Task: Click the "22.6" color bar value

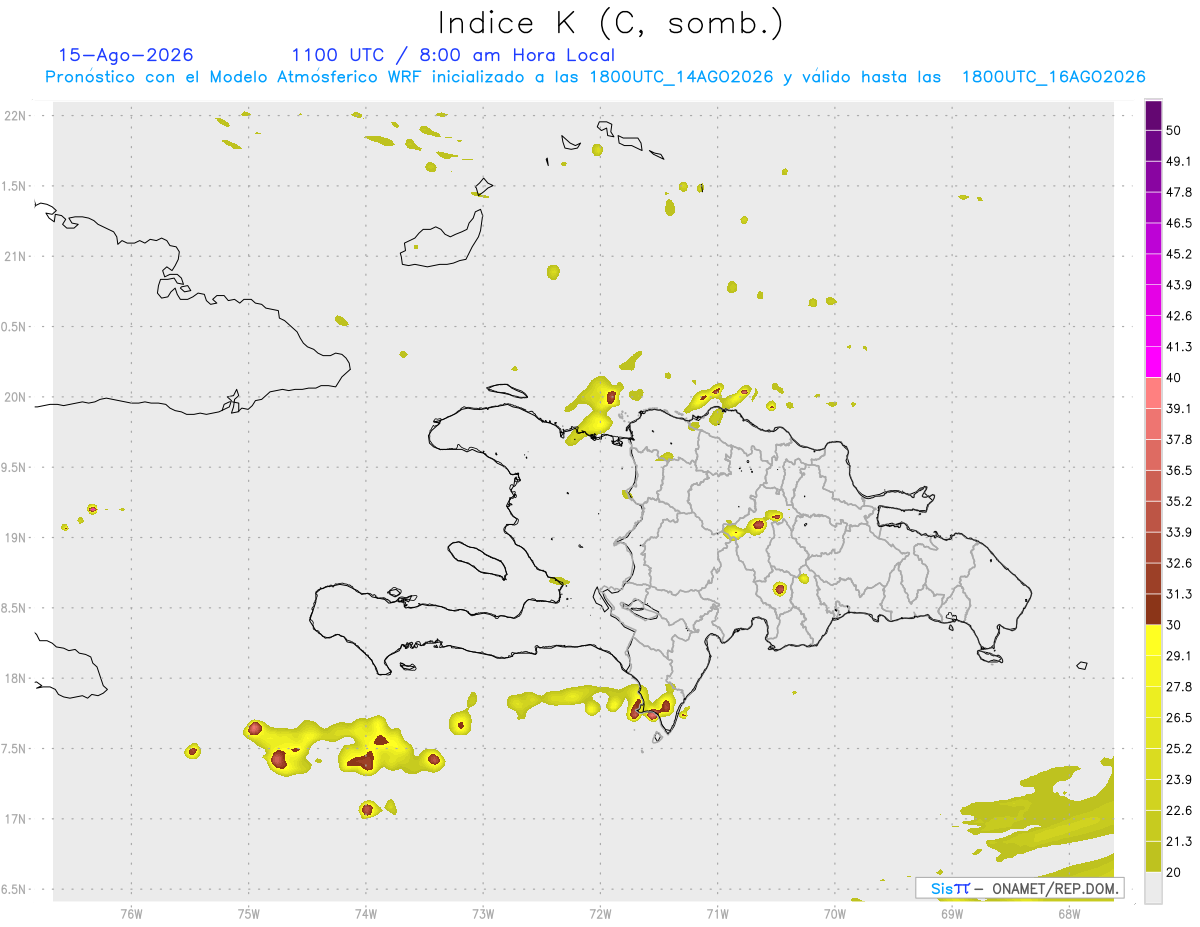Action: click(1179, 811)
